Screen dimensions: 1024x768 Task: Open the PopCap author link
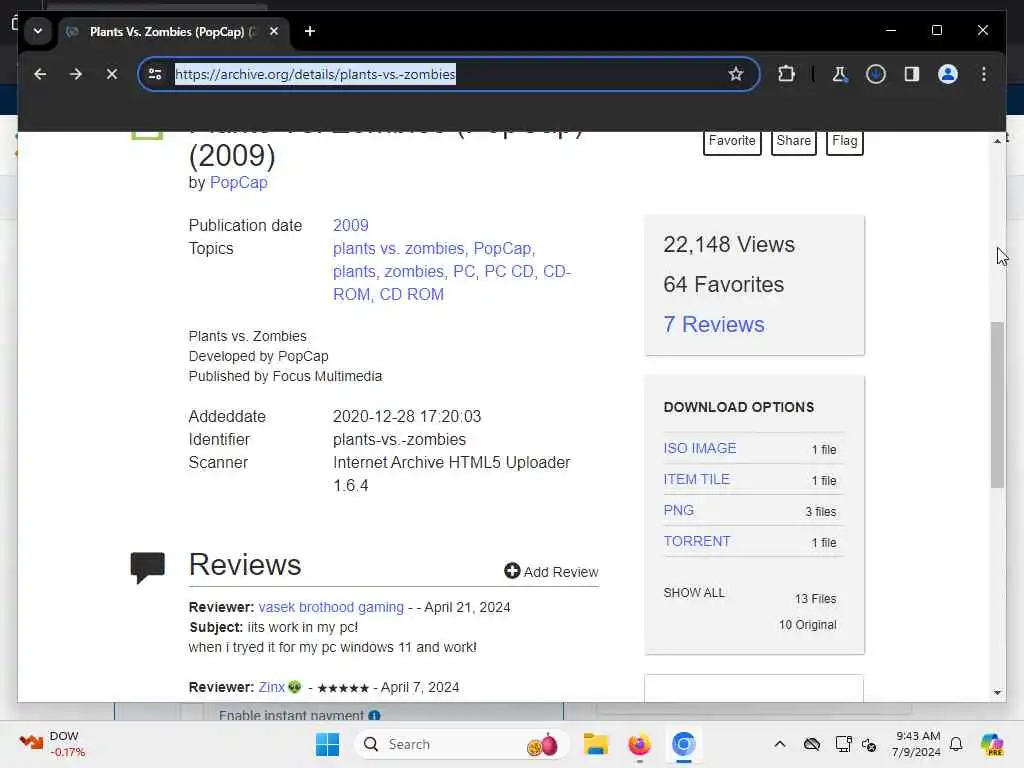[238, 182]
